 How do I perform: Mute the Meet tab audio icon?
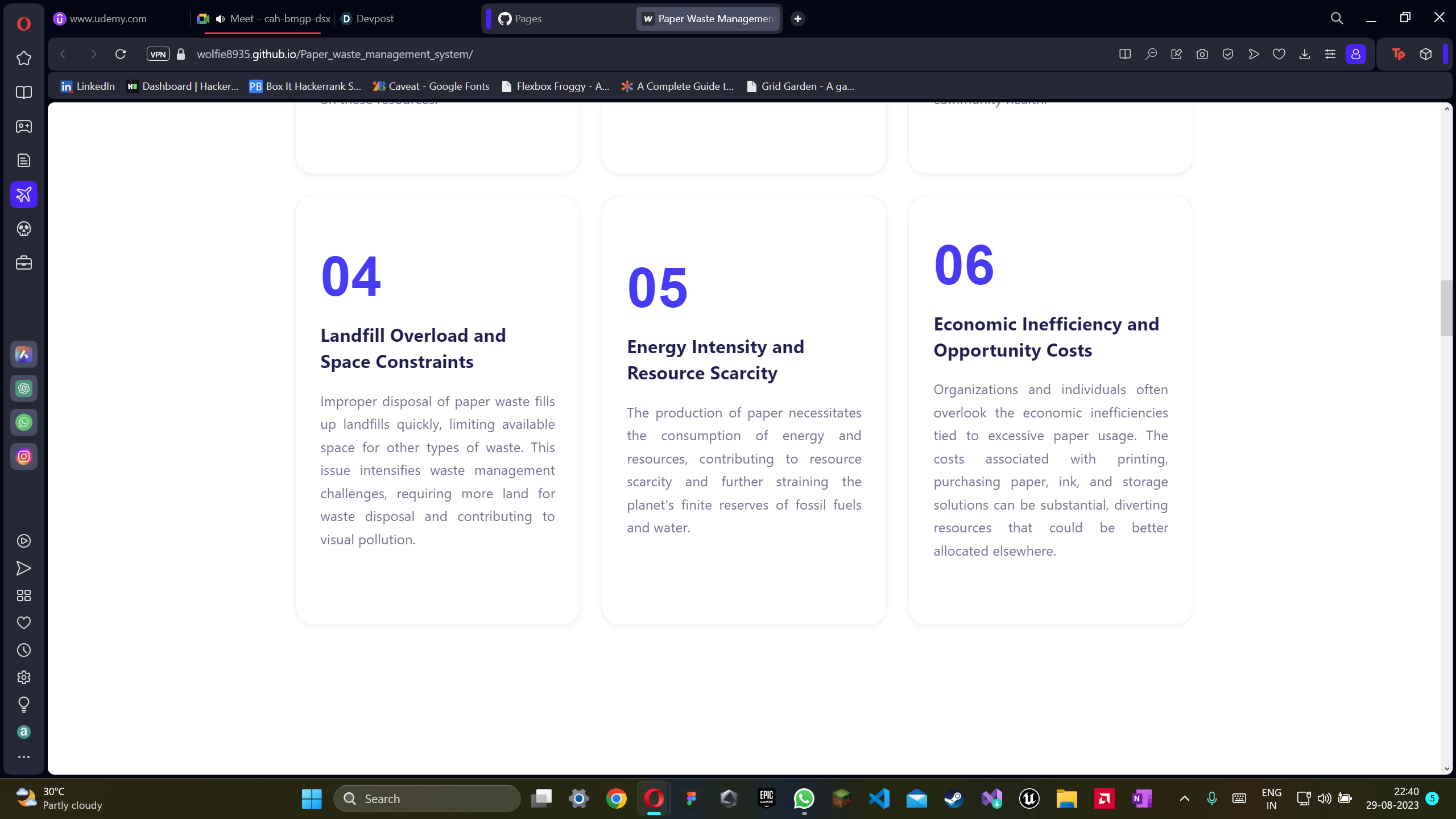coord(221,19)
